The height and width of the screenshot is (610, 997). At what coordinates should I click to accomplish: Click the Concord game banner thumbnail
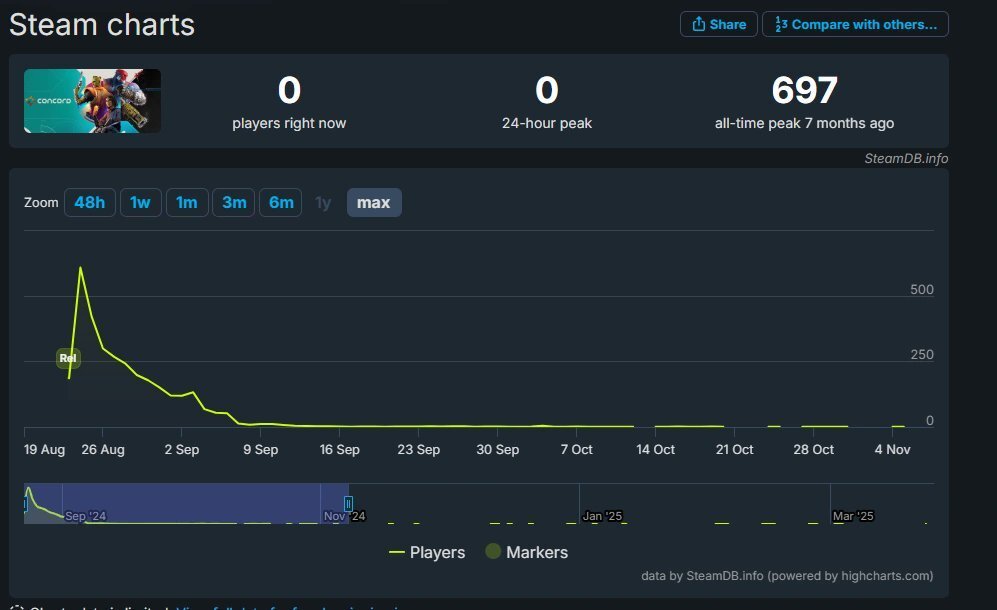coord(92,101)
